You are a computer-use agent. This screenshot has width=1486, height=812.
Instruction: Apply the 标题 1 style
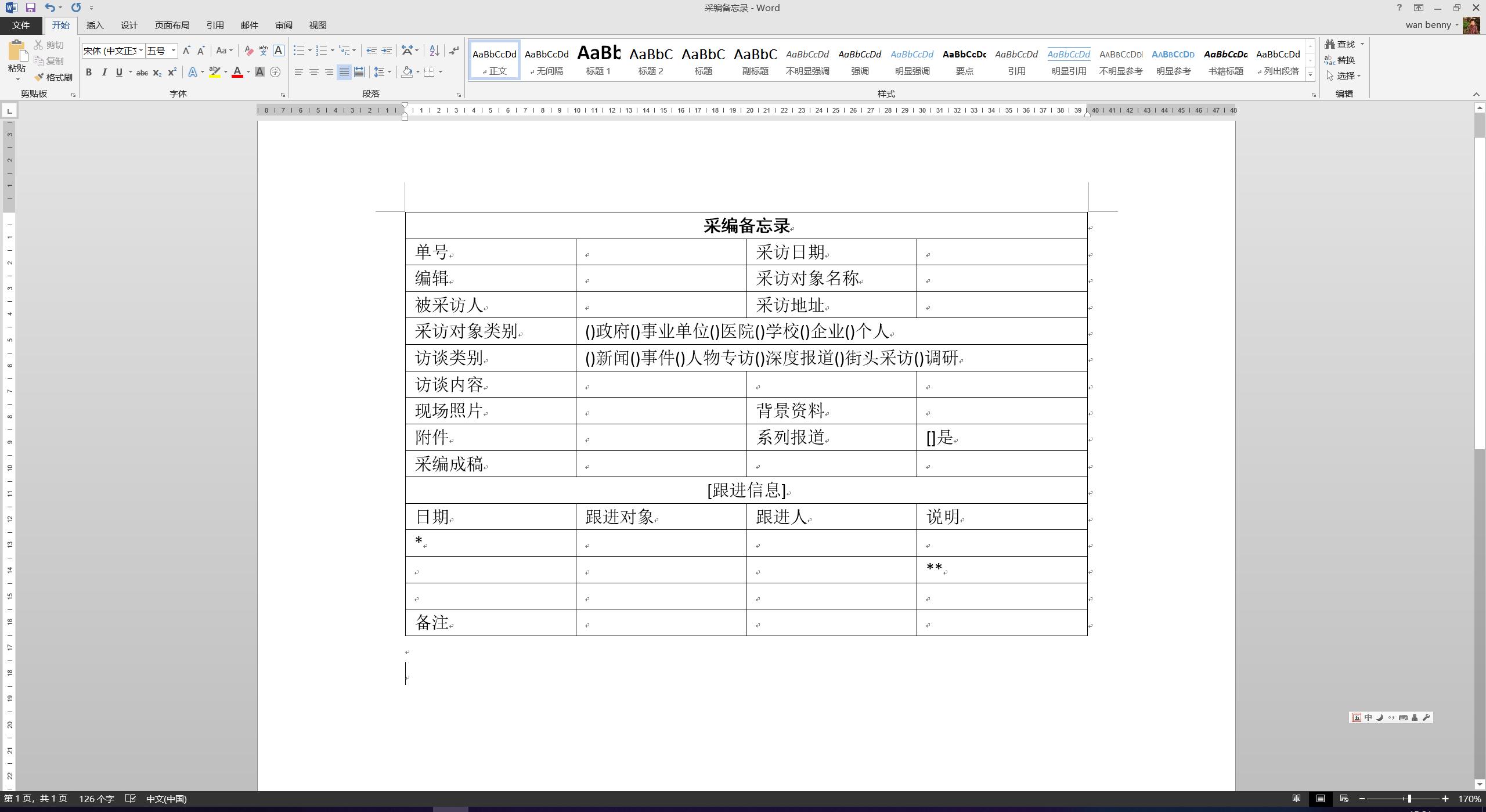pyautogui.click(x=598, y=60)
